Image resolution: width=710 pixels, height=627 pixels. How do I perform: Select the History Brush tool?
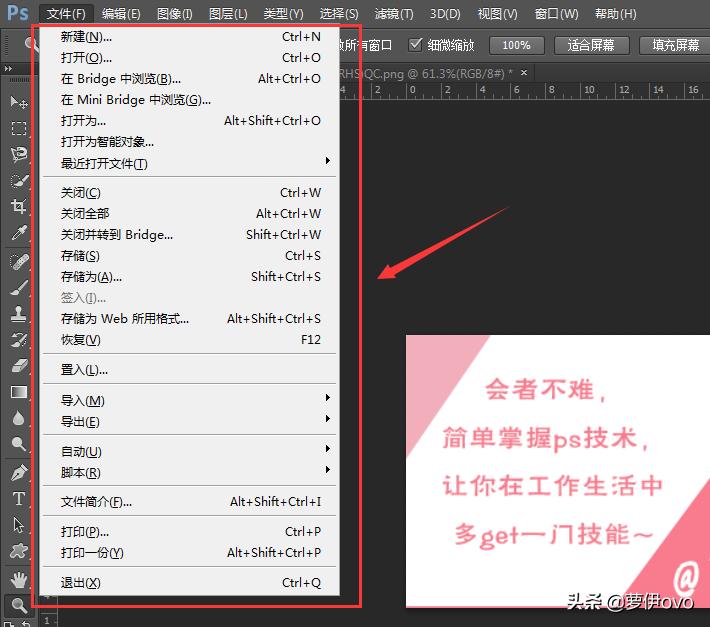pyautogui.click(x=19, y=340)
